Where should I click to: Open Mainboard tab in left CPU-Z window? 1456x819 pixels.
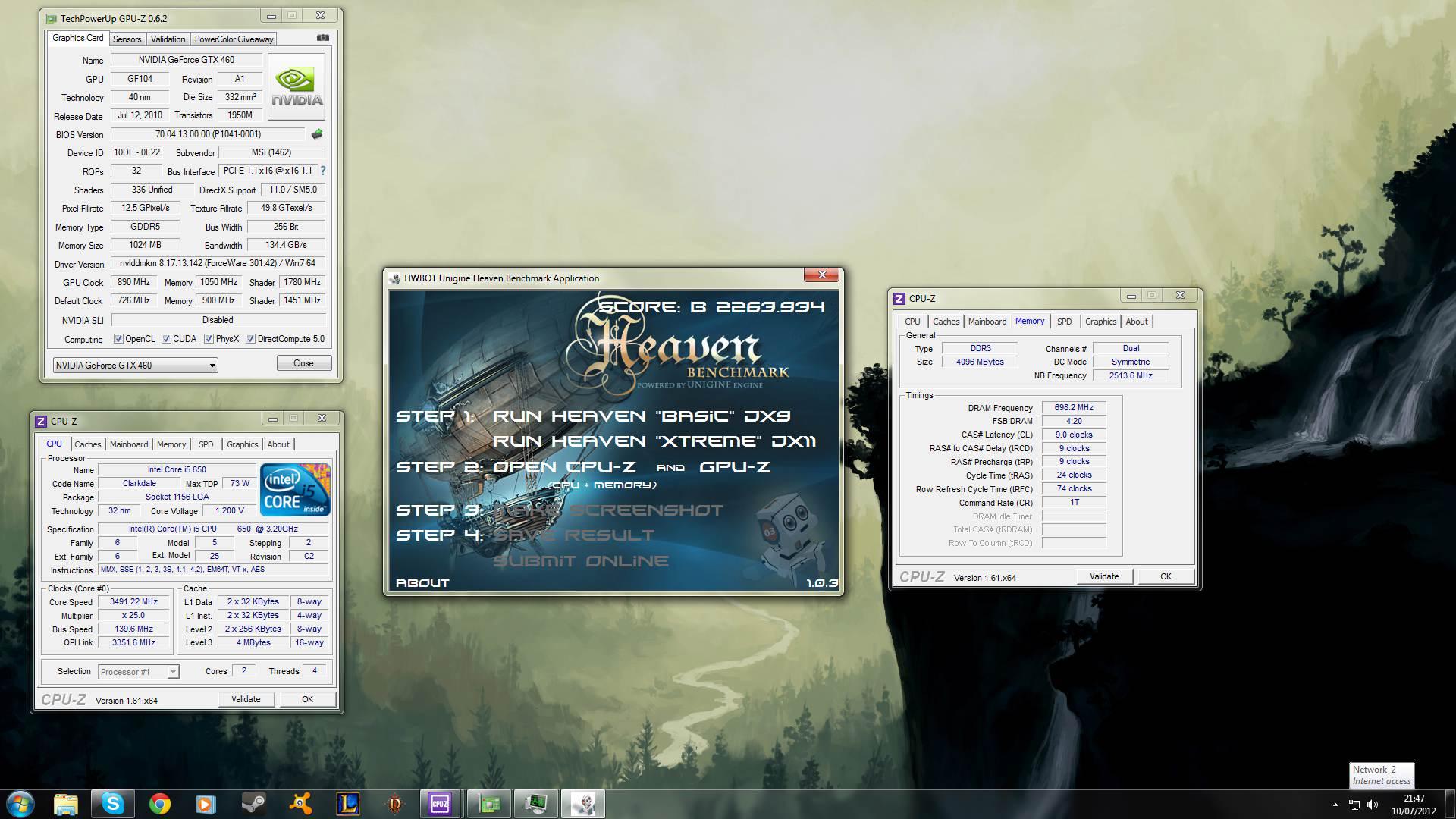click(x=129, y=444)
